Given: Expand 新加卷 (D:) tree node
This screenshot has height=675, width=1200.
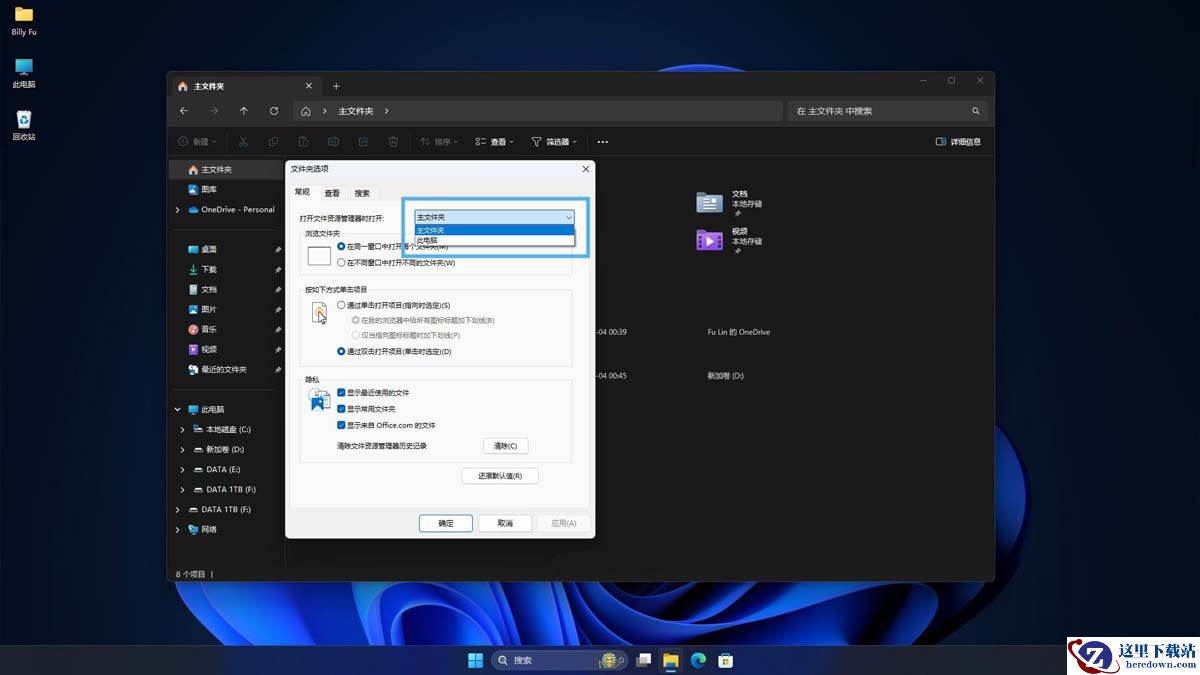Looking at the screenshot, I should point(182,449).
